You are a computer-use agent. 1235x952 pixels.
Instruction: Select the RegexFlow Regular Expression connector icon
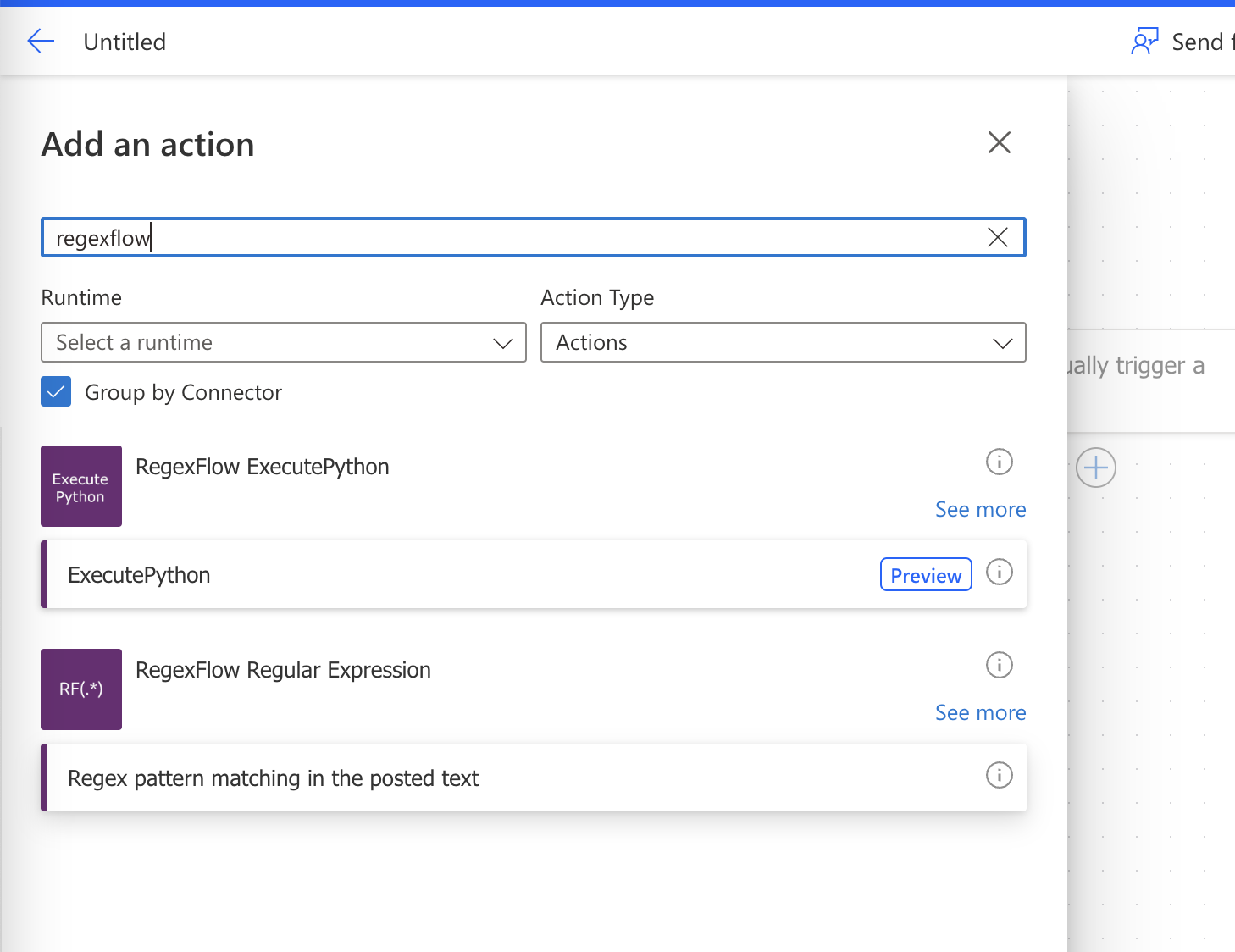(x=80, y=689)
